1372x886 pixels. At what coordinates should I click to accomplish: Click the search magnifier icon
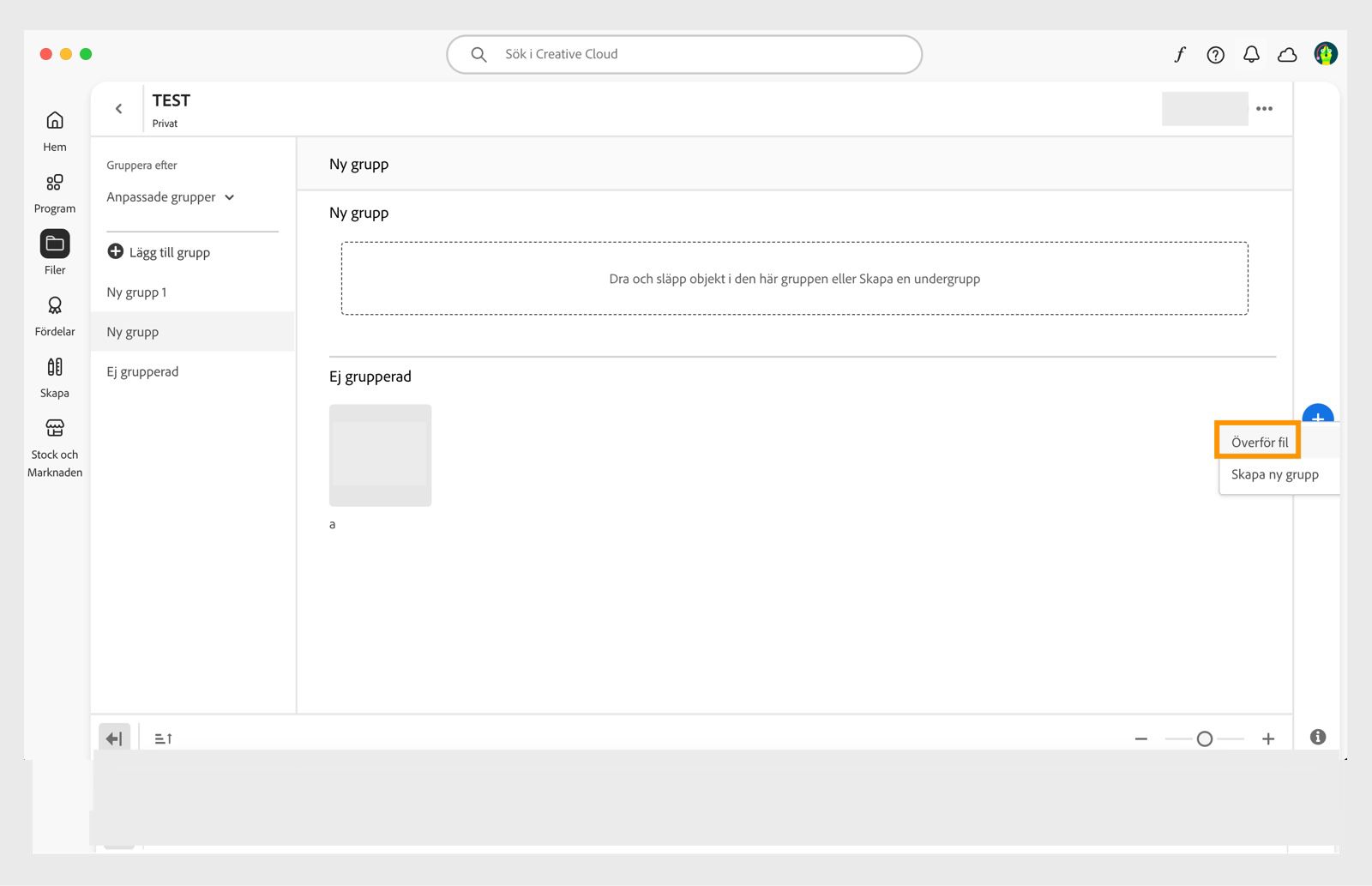478,54
